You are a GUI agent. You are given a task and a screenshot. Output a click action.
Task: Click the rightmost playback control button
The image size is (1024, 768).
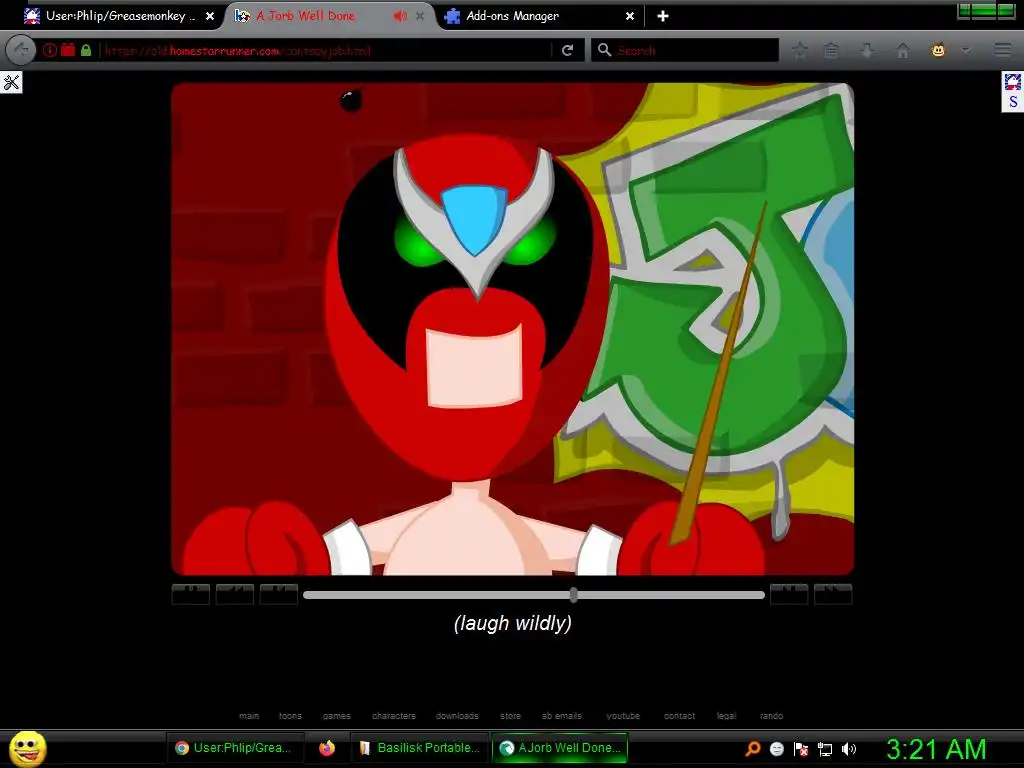pyautogui.click(x=833, y=594)
